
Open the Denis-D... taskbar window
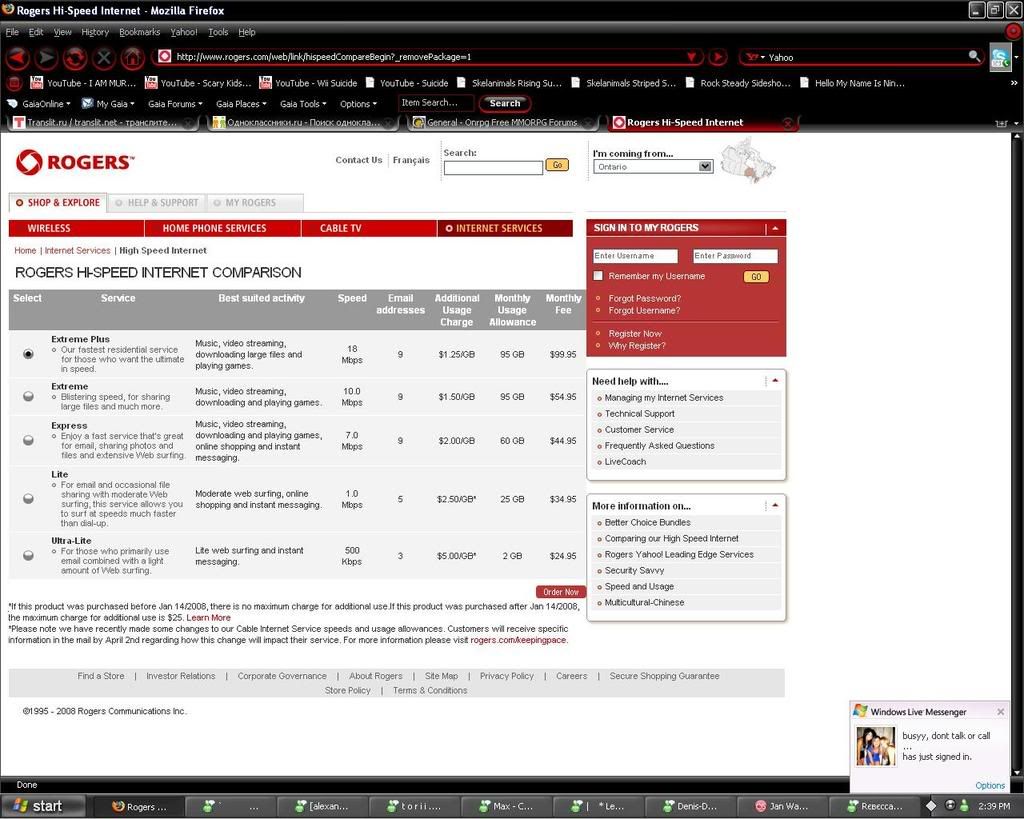click(x=690, y=806)
